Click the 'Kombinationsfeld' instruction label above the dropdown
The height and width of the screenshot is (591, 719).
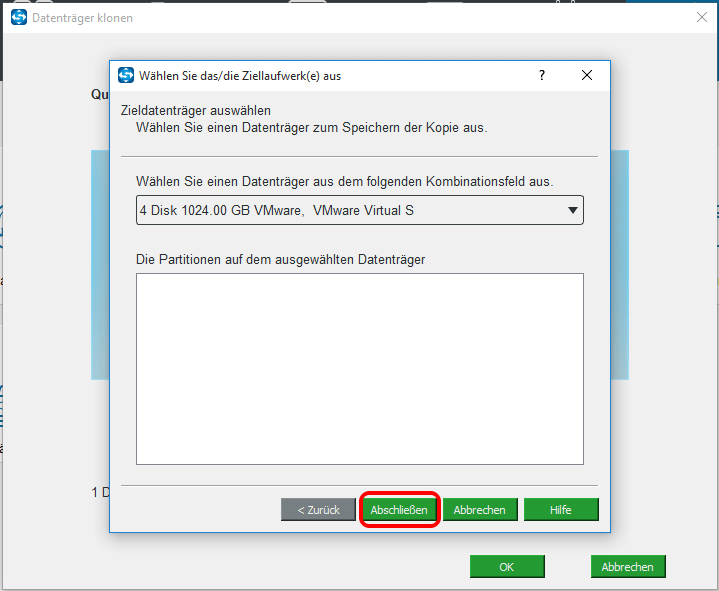[x=344, y=181]
